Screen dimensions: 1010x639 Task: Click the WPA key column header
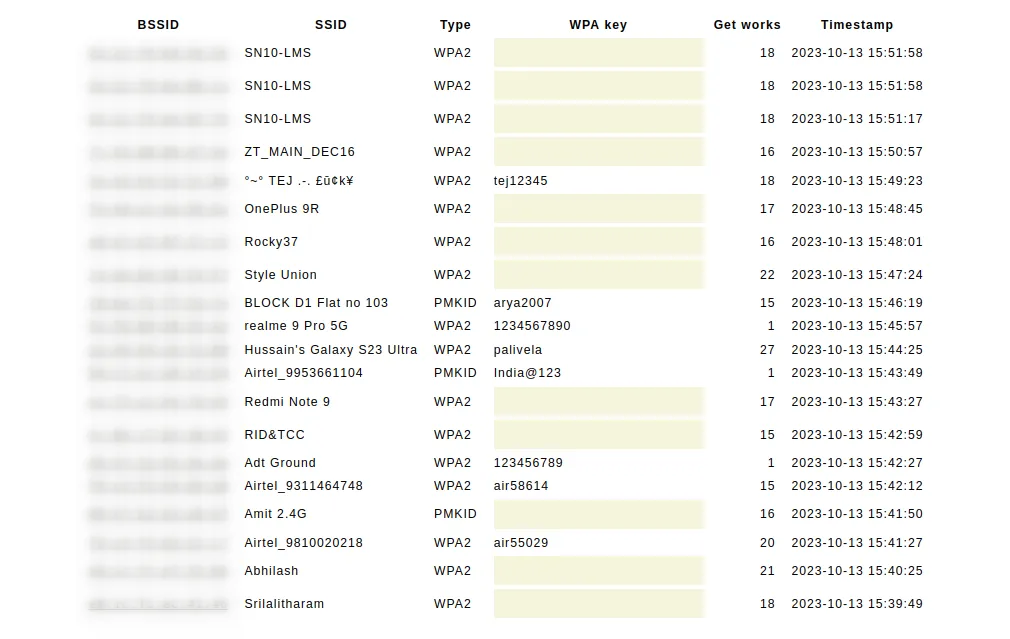[x=598, y=24]
